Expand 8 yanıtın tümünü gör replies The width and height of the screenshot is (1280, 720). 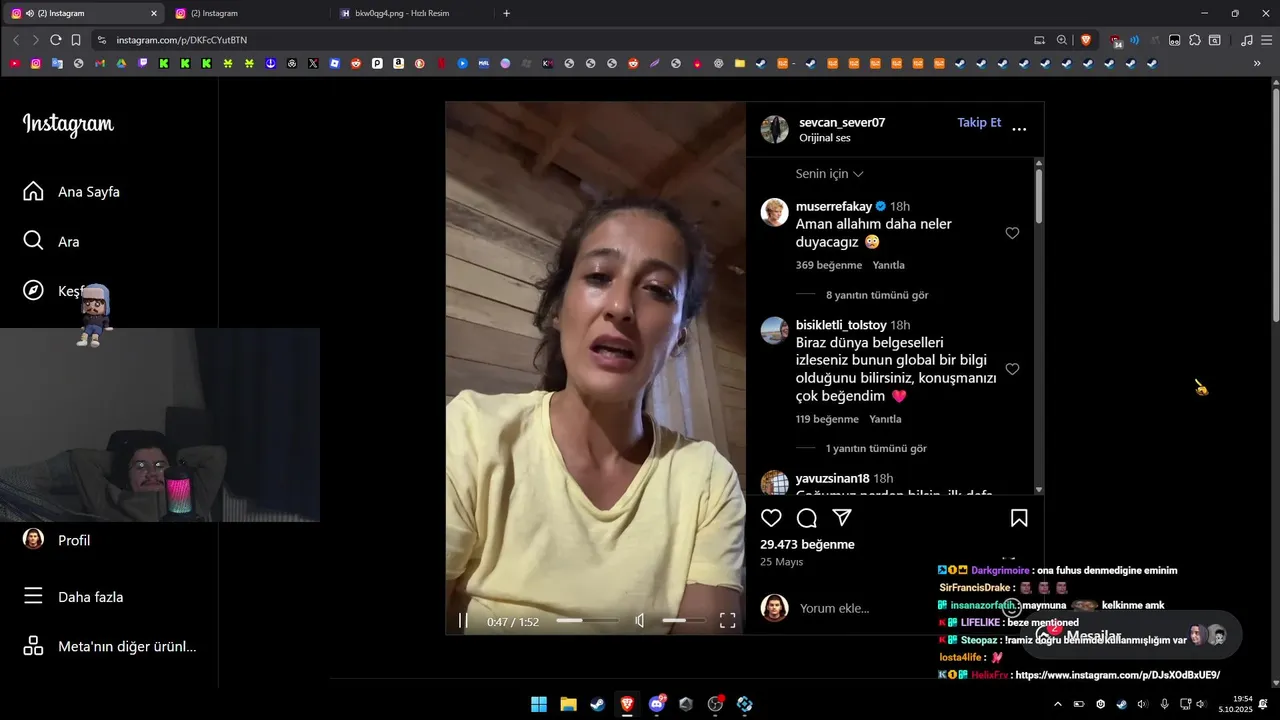click(877, 295)
